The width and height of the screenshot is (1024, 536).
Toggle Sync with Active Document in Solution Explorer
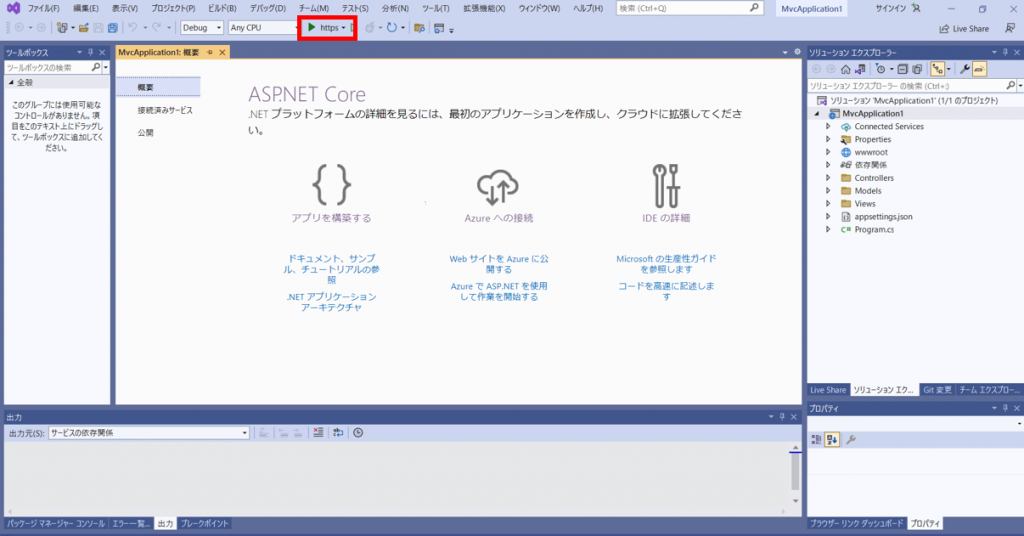pos(938,69)
